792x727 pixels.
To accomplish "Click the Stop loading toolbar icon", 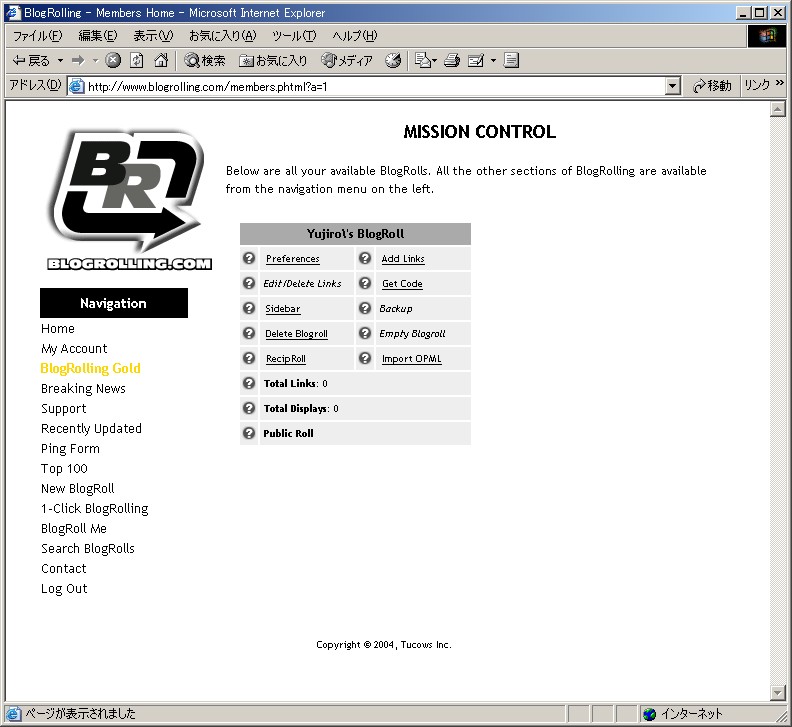I will click(x=113, y=61).
